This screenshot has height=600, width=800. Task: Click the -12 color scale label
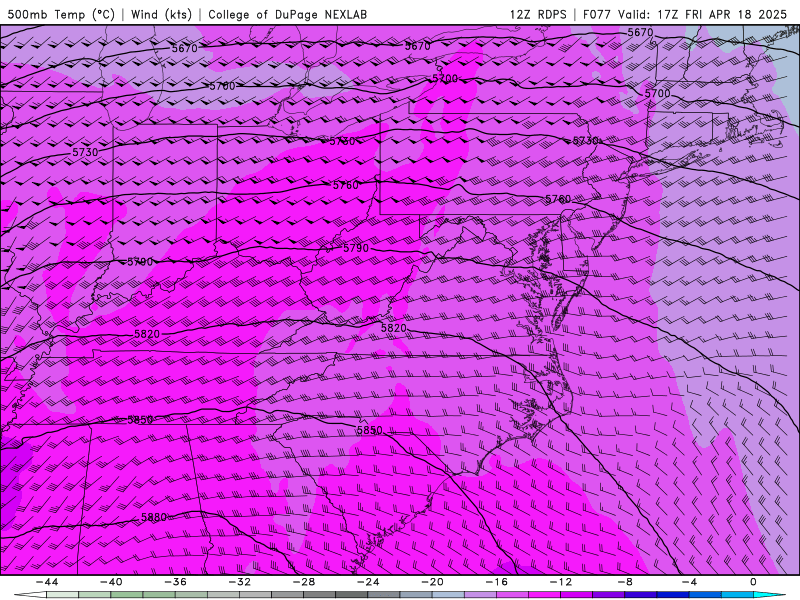(561, 582)
